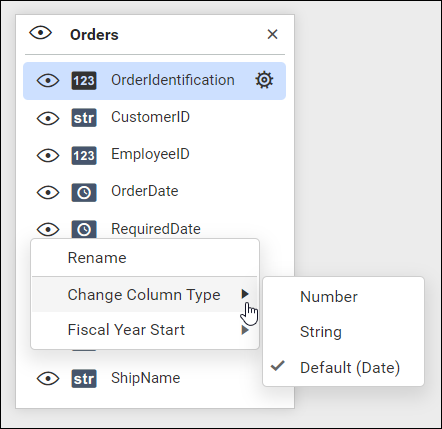Select String as column type
The height and width of the screenshot is (429, 442).
pyautogui.click(x=343, y=332)
